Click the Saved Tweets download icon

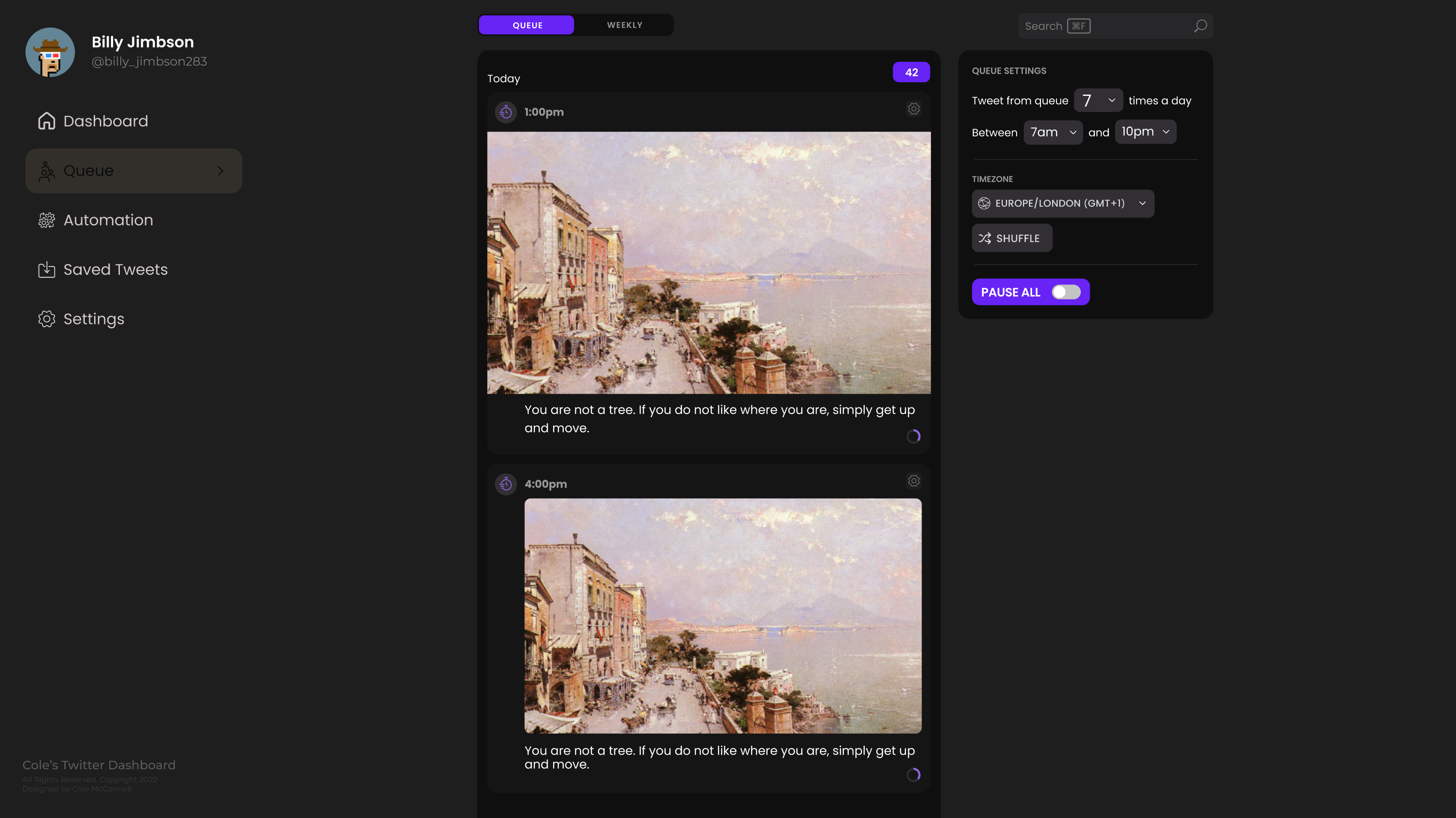46,270
